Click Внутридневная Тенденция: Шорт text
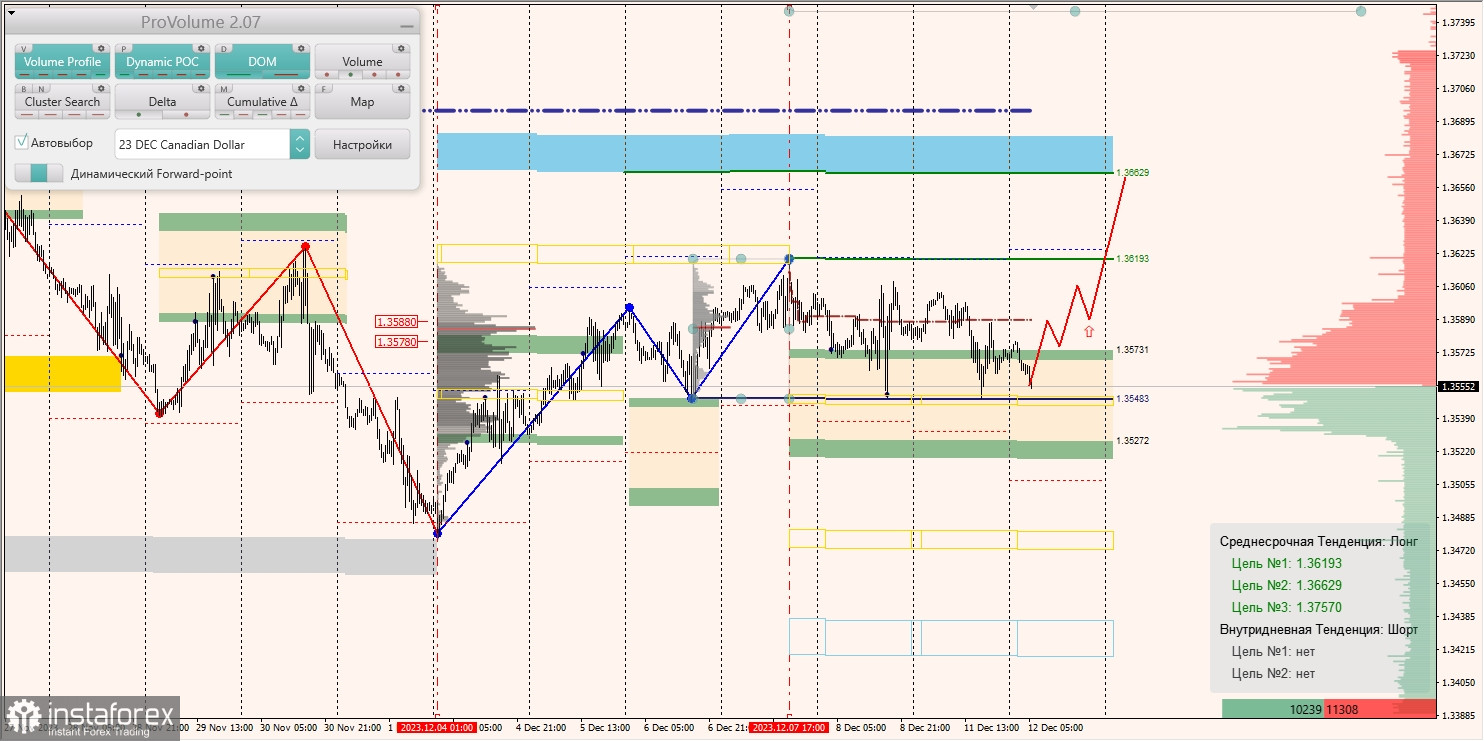The image size is (1484, 741). click(1319, 630)
